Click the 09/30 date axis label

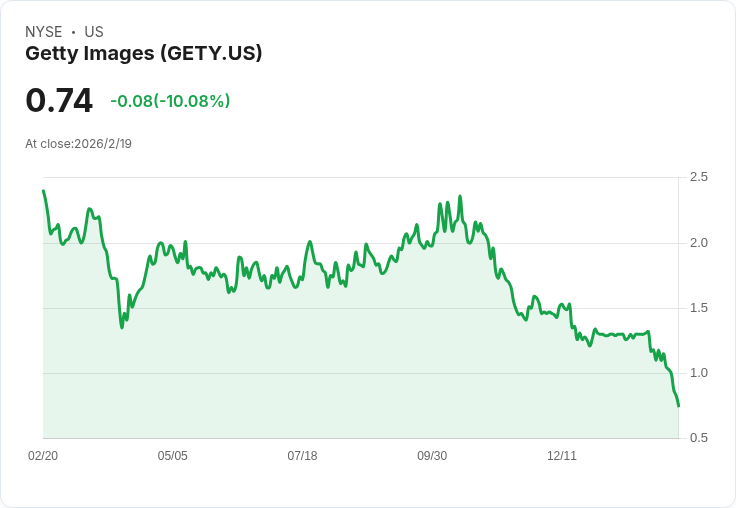click(432, 455)
